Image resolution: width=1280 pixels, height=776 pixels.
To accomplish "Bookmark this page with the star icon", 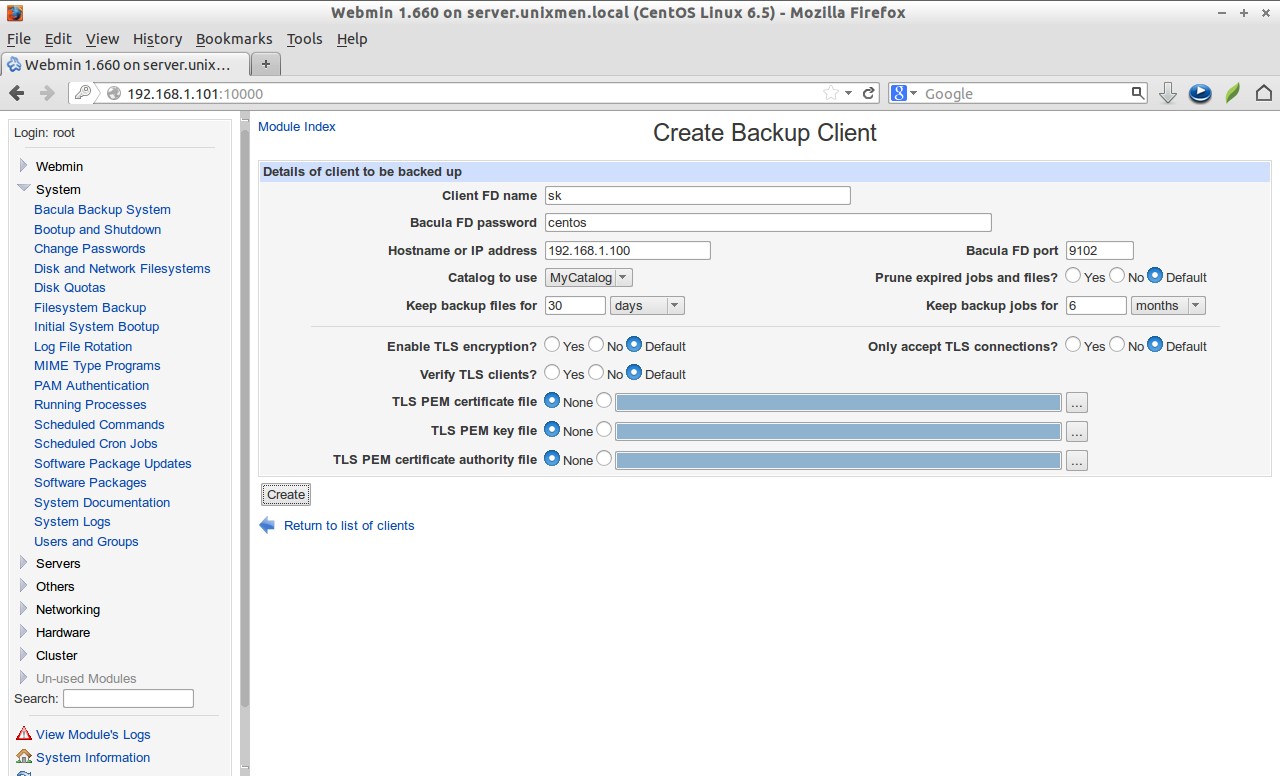I will [x=831, y=93].
